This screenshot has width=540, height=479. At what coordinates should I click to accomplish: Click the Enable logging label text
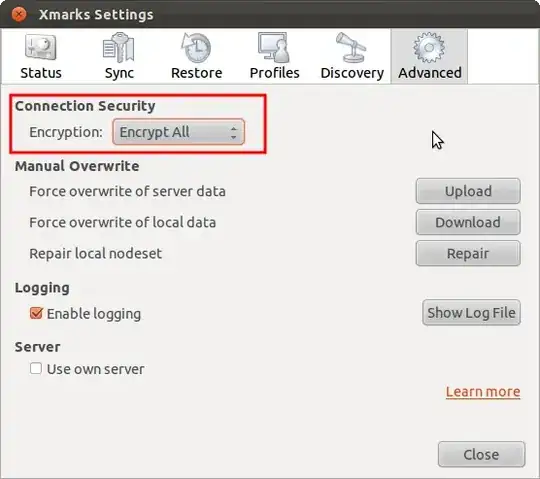click(94, 314)
